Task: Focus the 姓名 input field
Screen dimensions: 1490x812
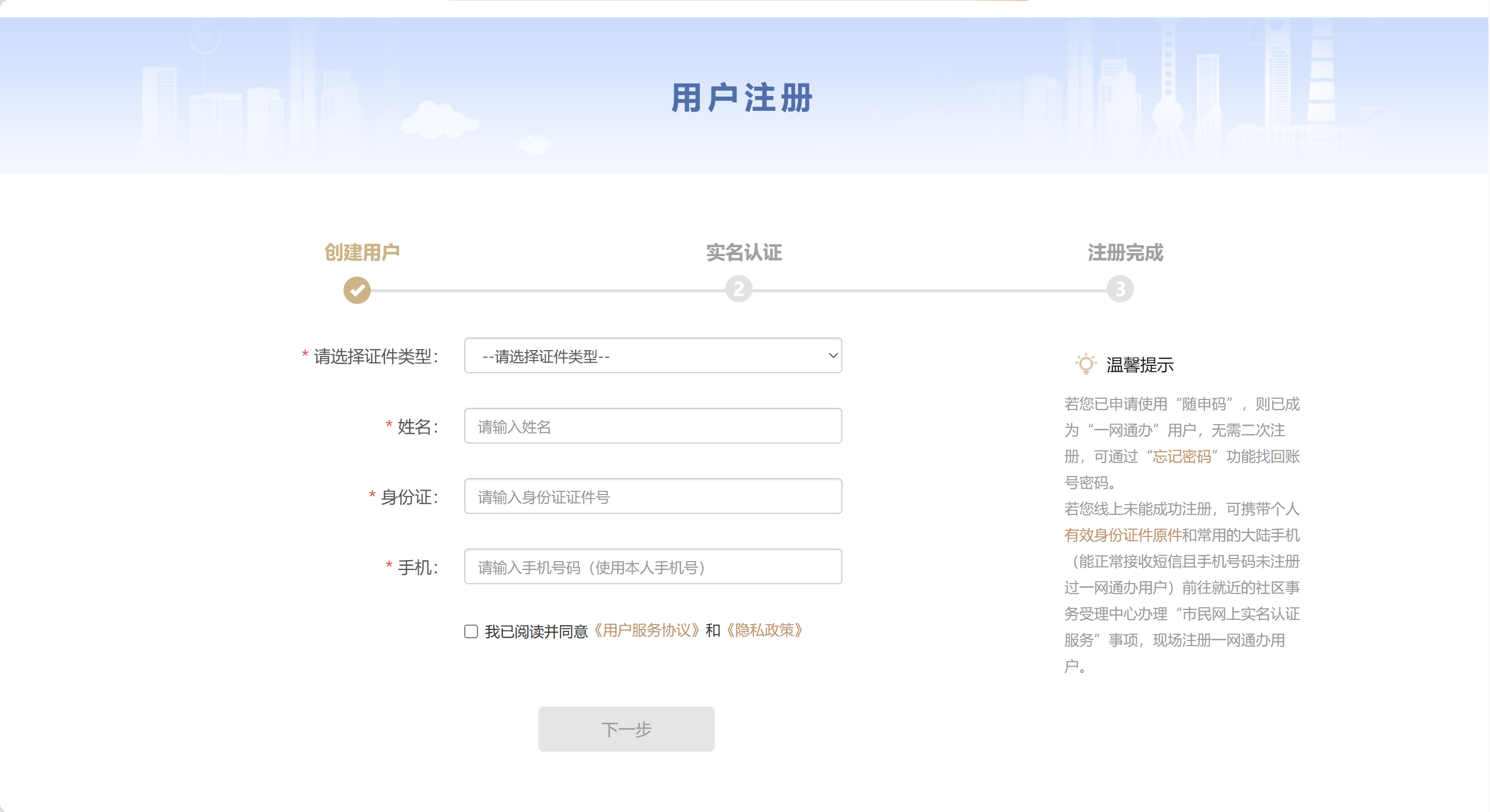Action: [x=652, y=427]
